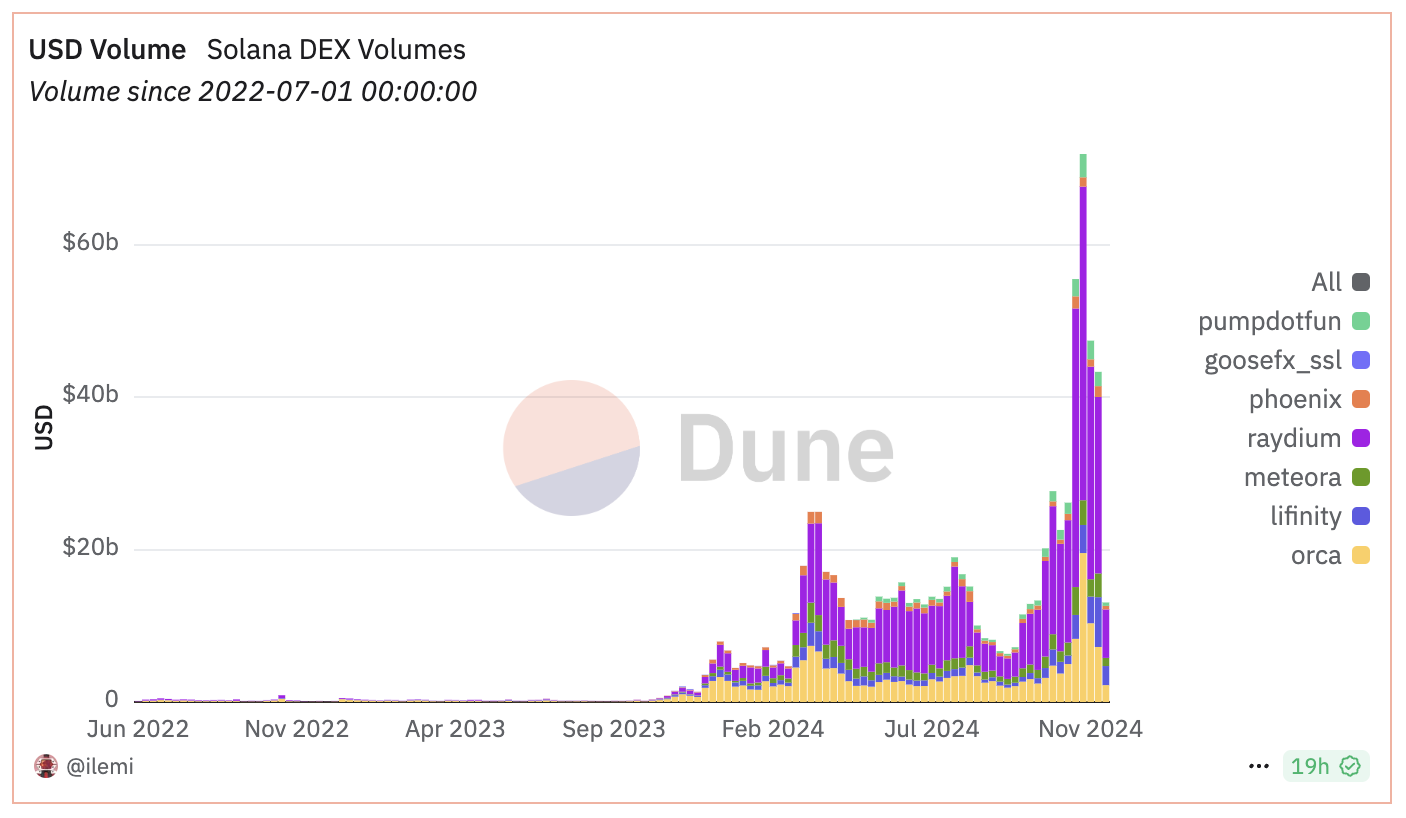1406x818 pixels.
Task: Click raydium's purple legend swatch
Action: 1363,437
